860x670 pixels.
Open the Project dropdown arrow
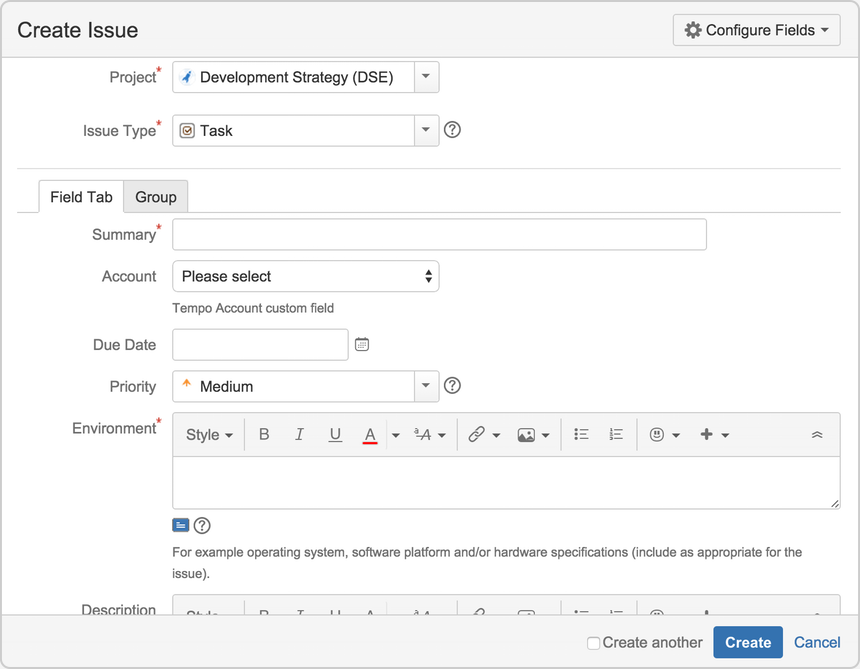[426, 77]
